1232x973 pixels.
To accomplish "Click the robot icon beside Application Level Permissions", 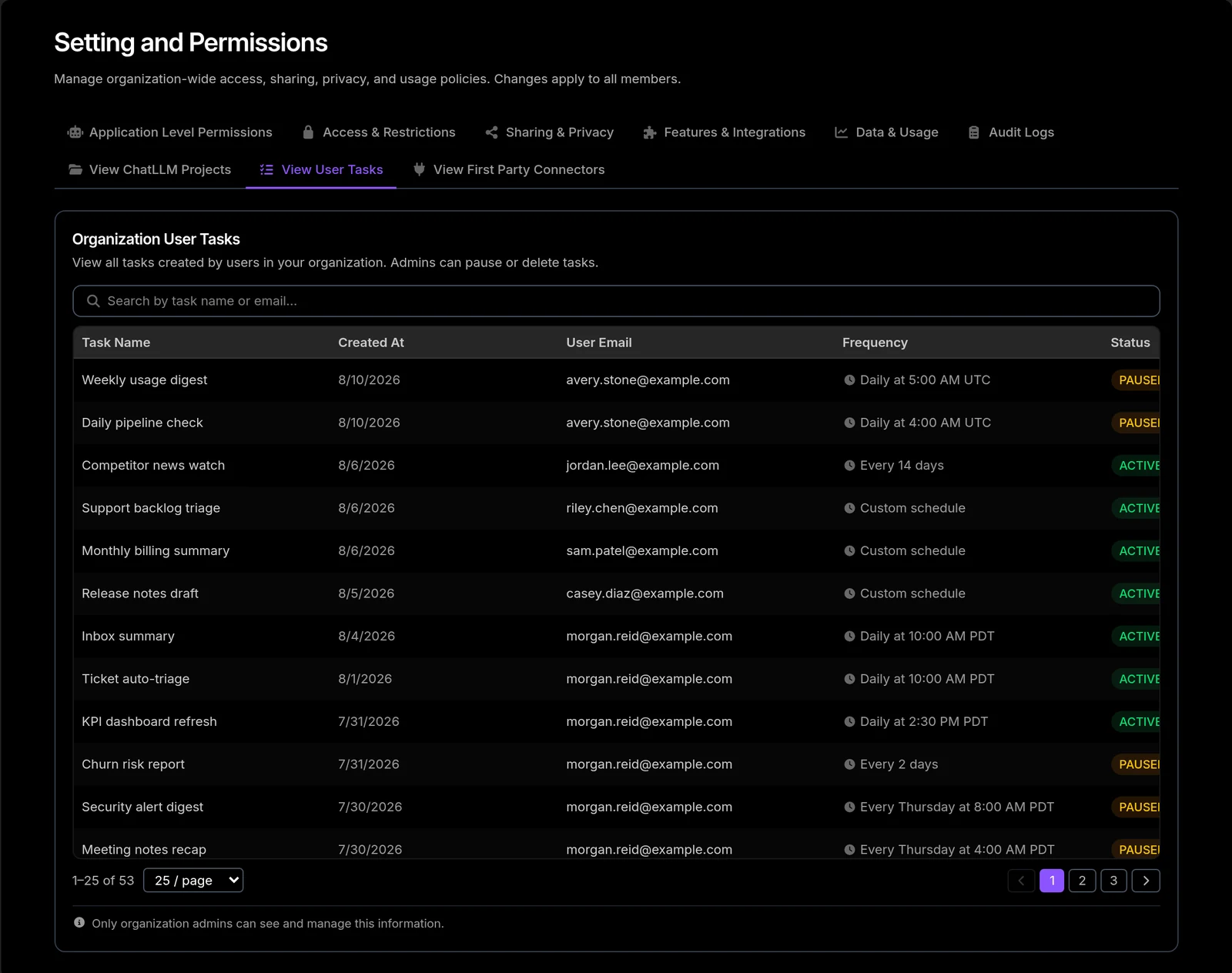I will click(75, 132).
